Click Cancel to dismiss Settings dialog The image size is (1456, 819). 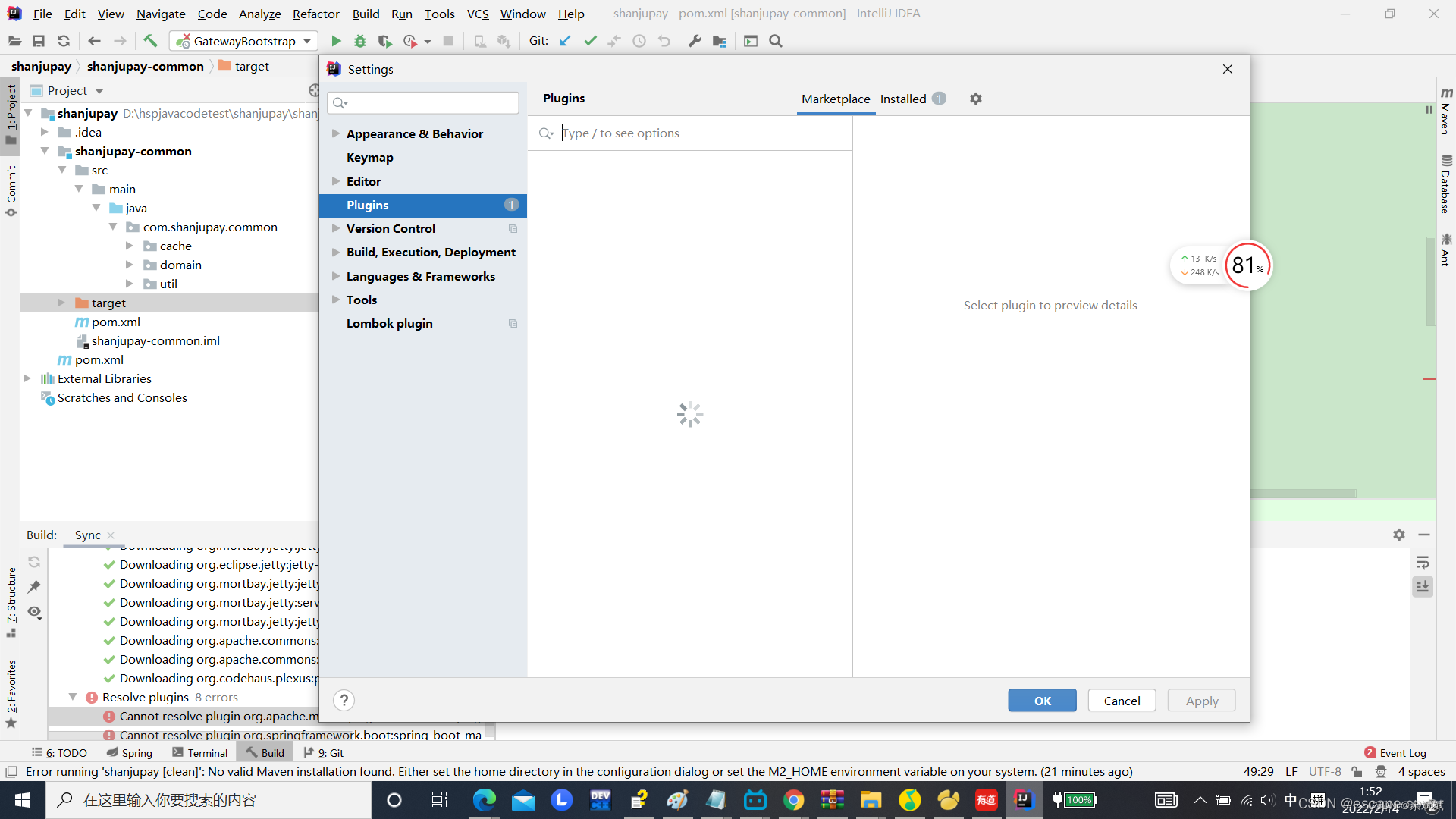click(1122, 700)
